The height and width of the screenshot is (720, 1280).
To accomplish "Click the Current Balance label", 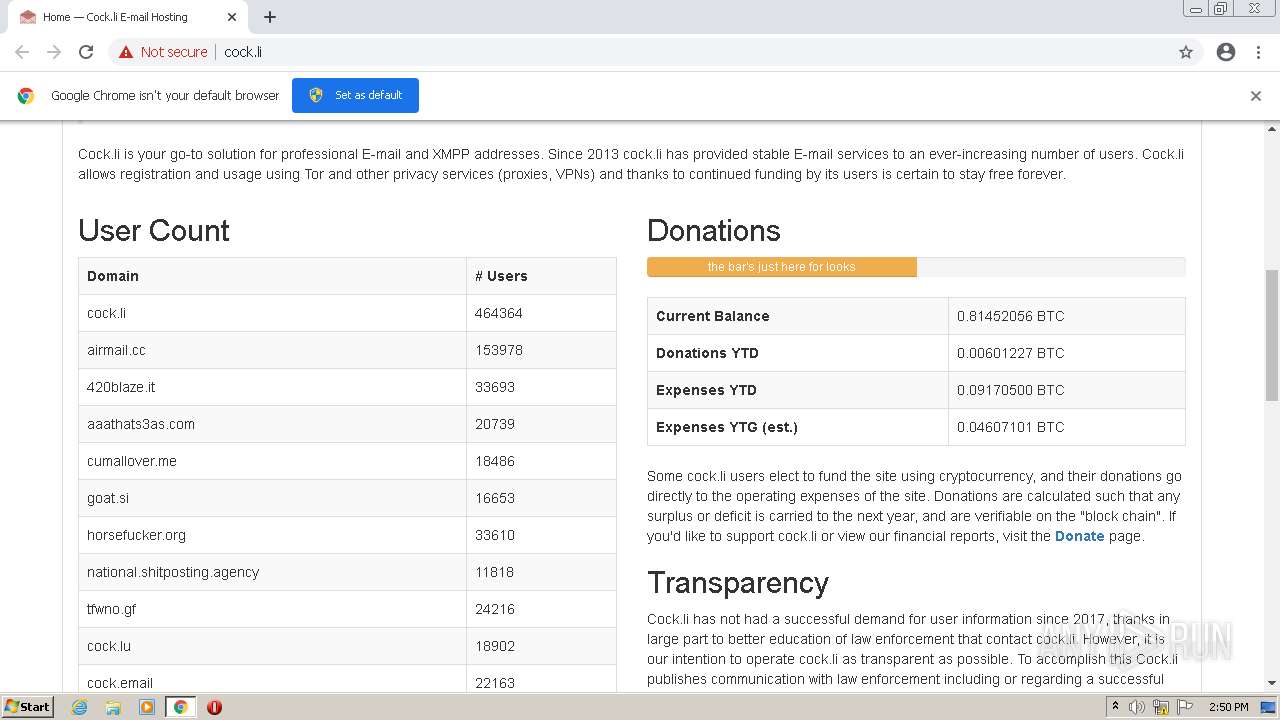I will click(x=713, y=316).
